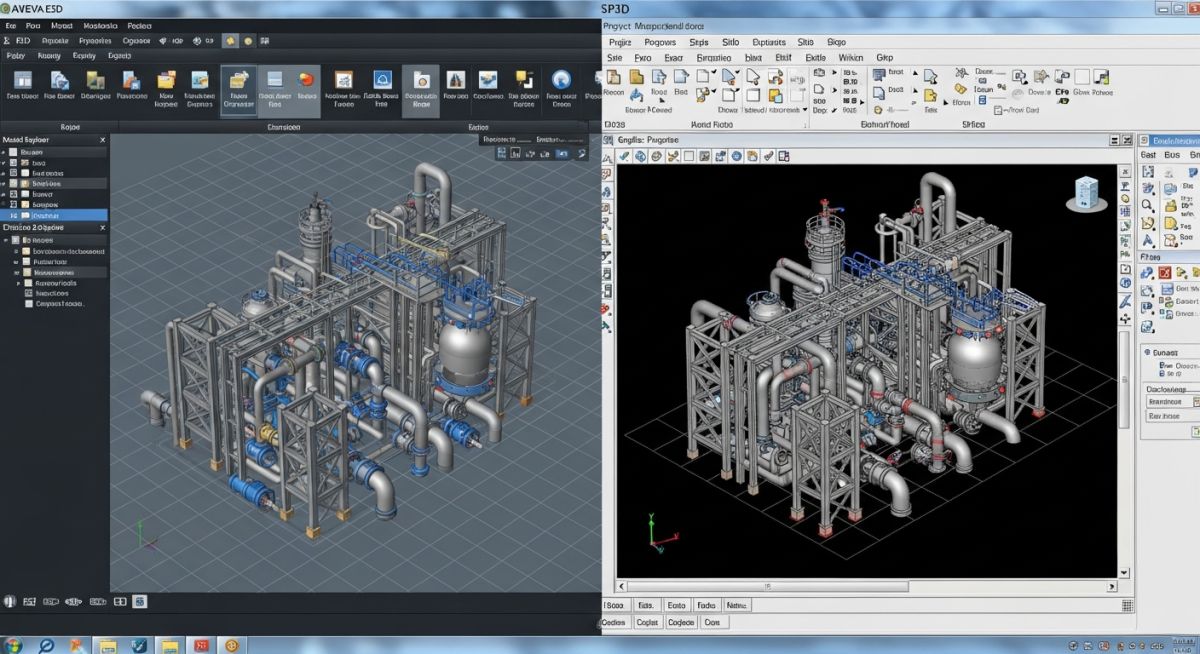
Task: Click the 'Coglat' button in SP3D bottom row
Action: (x=647, y=622)
